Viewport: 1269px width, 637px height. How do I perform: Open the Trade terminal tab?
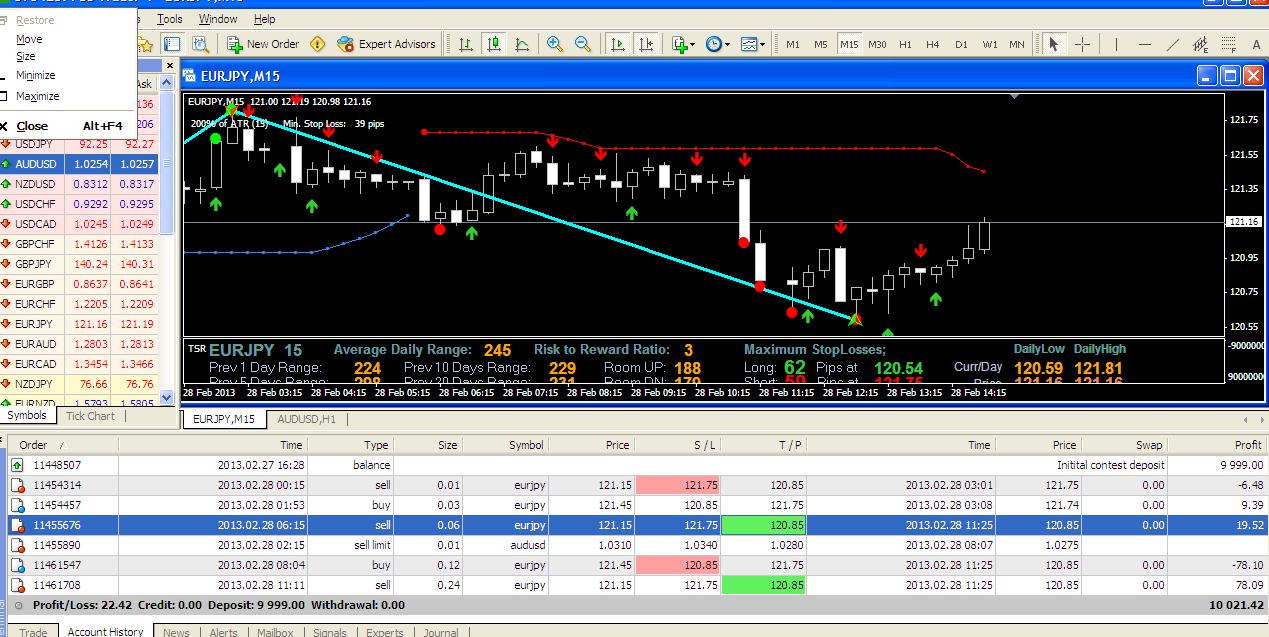pos(33,632)
